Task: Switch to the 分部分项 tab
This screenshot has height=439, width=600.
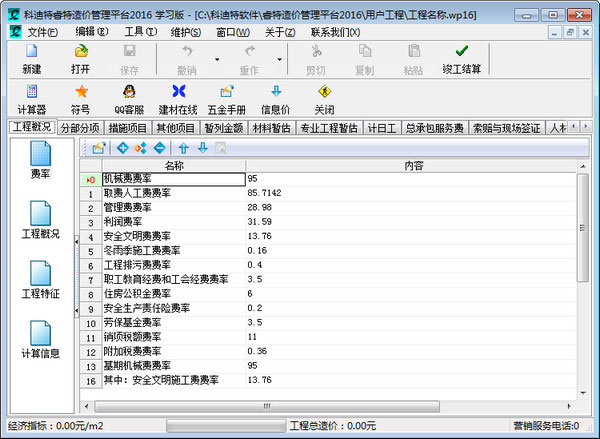Action: point(80,128)
